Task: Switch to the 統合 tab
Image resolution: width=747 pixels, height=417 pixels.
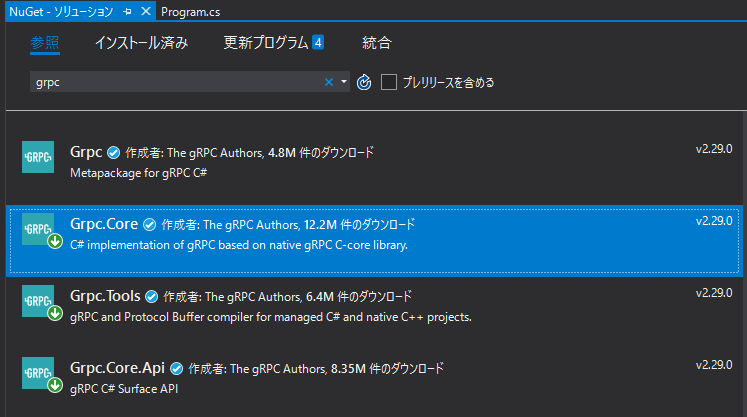Action: (376, 43)
